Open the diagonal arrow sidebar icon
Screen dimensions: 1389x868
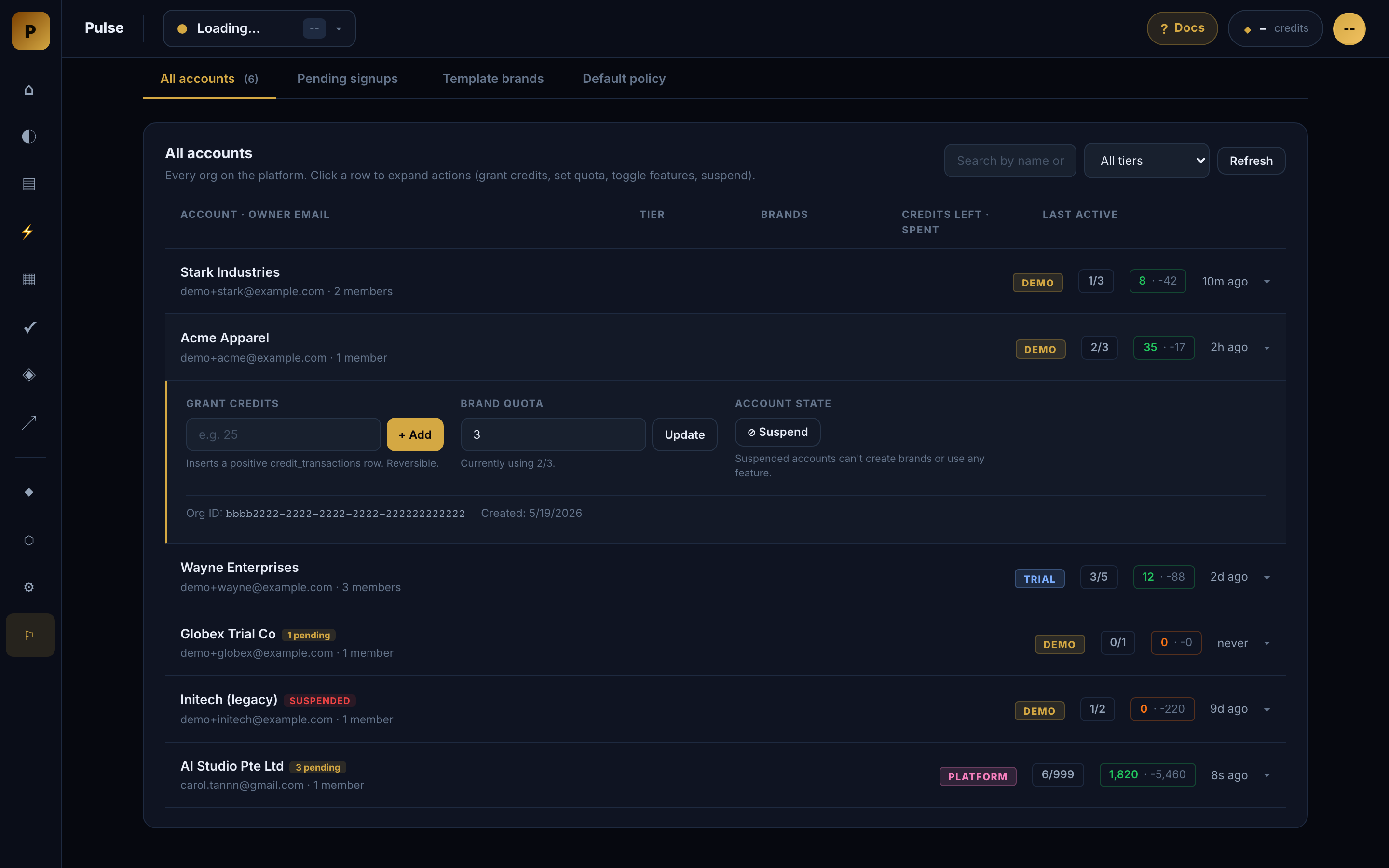29,423
